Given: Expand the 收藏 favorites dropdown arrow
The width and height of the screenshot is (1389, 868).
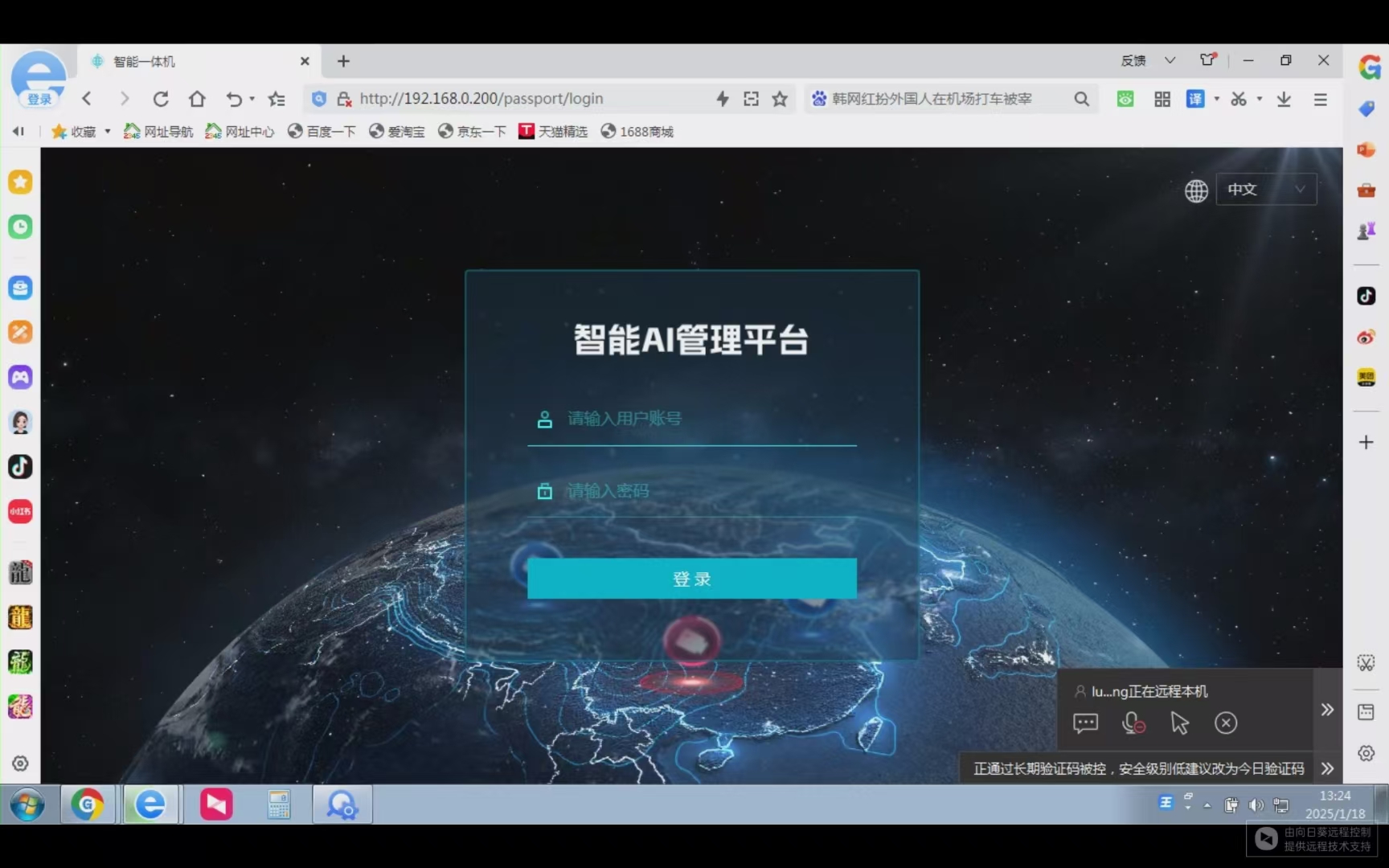Looking at the screenshot, I should [x=107, y=131].
